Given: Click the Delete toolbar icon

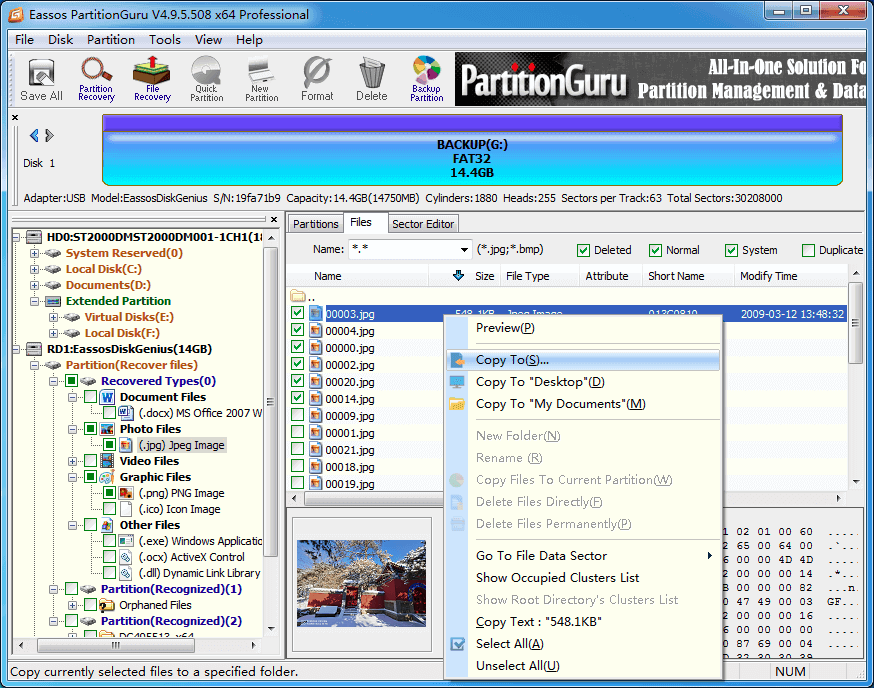Looking at the screenshot, I should pyautogui.click(x=372, y=80).
